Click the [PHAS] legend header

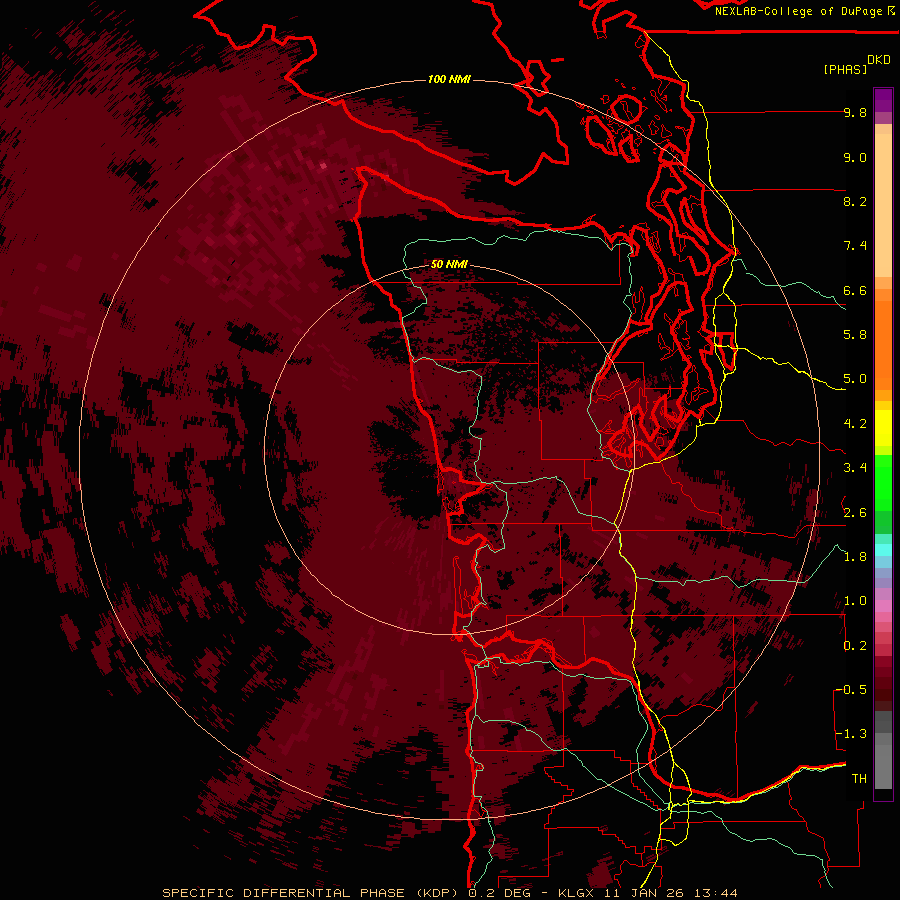tap(845, 69)
